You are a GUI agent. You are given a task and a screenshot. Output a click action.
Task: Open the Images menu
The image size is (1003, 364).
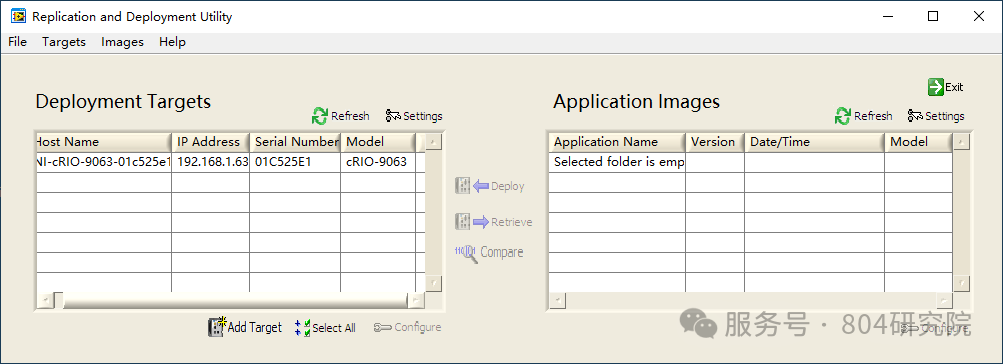[x=122, y=42]
